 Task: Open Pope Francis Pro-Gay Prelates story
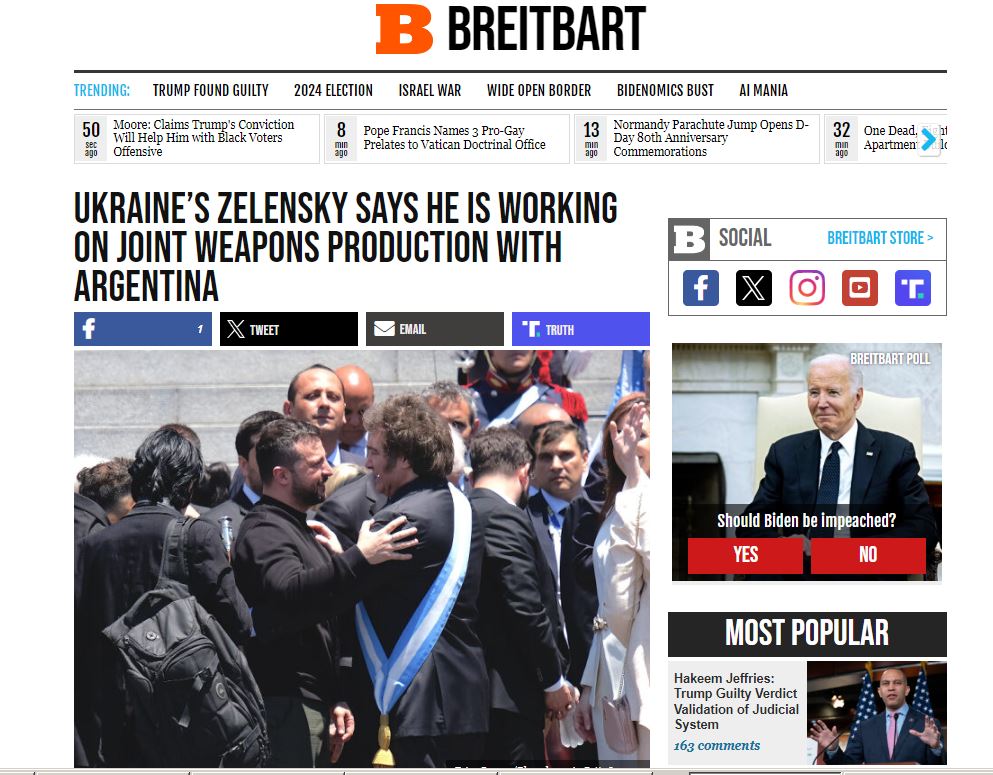pos(454,137)
